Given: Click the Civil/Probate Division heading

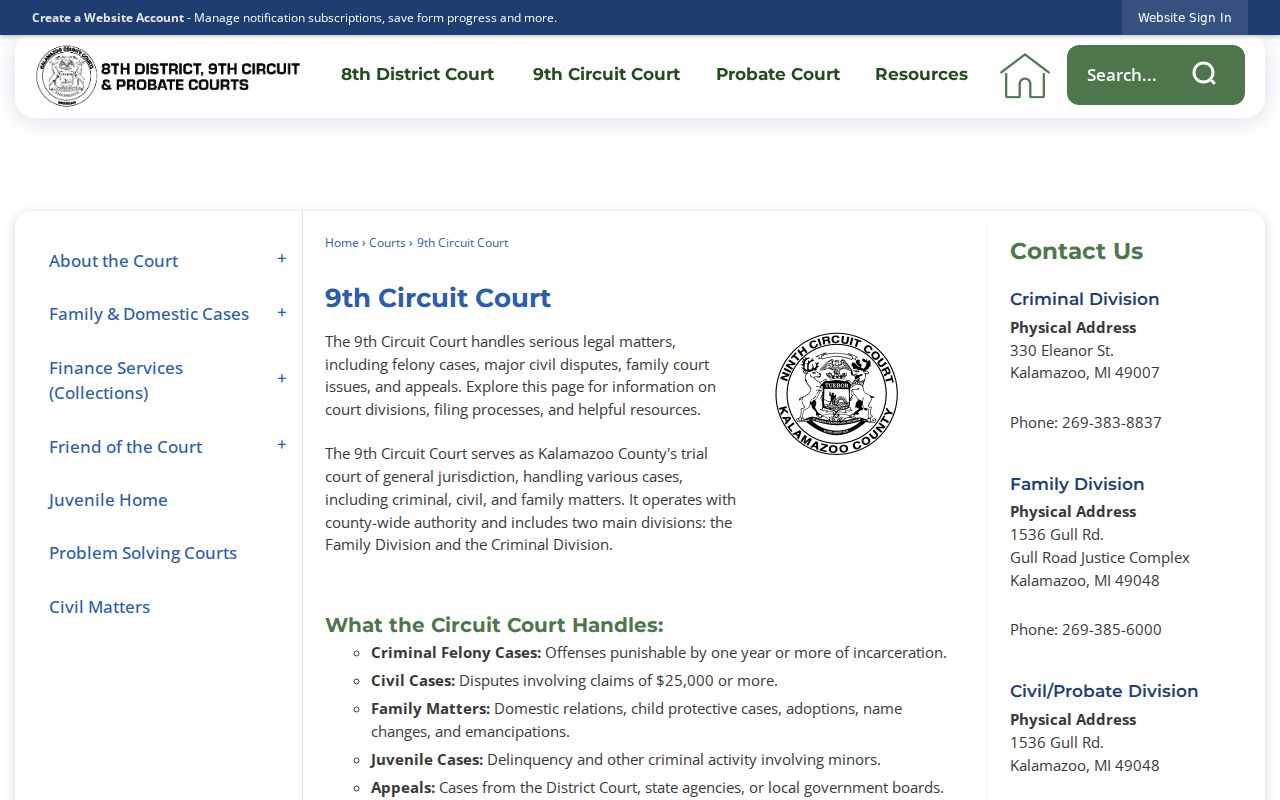Looking at the screenshot, I should (1104, 691).
